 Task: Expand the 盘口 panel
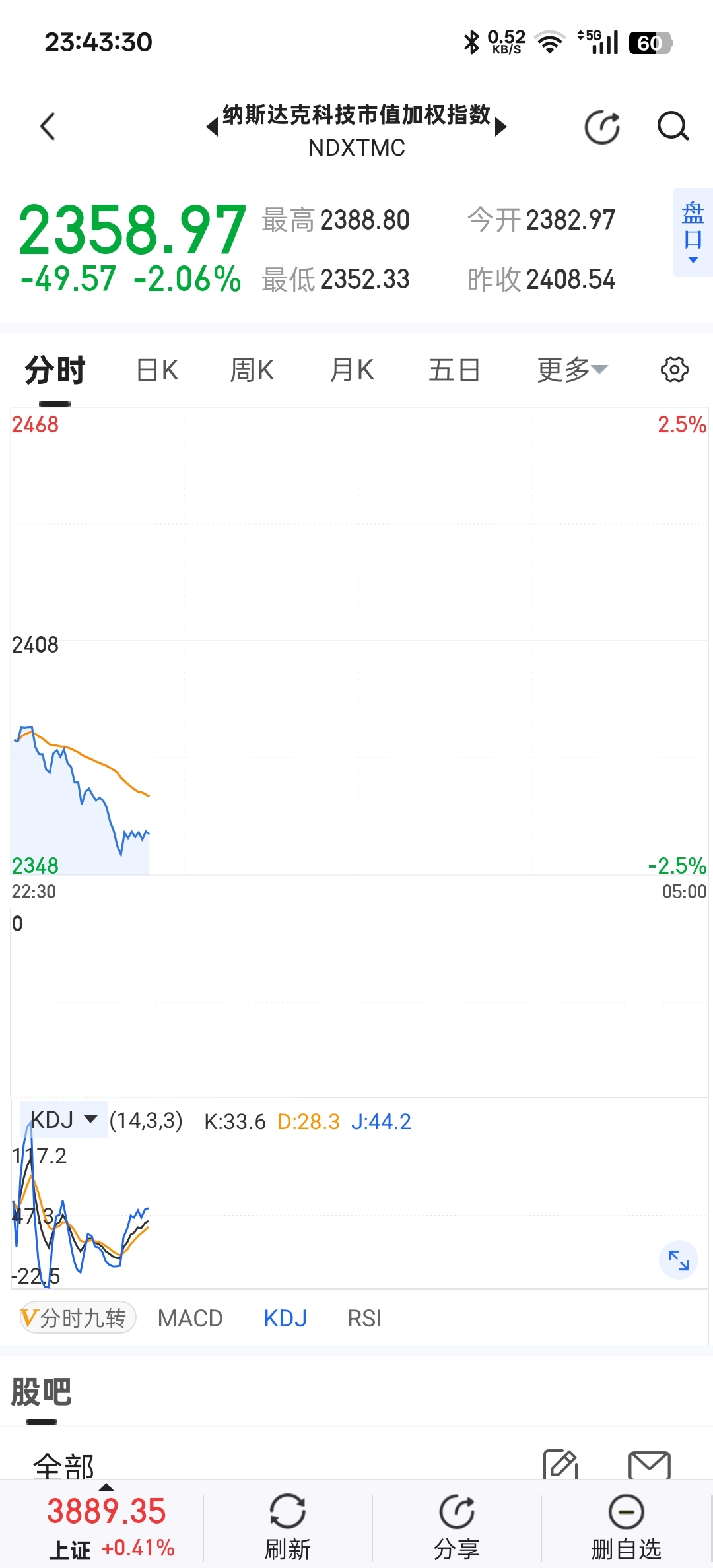[x=693, y=232]
